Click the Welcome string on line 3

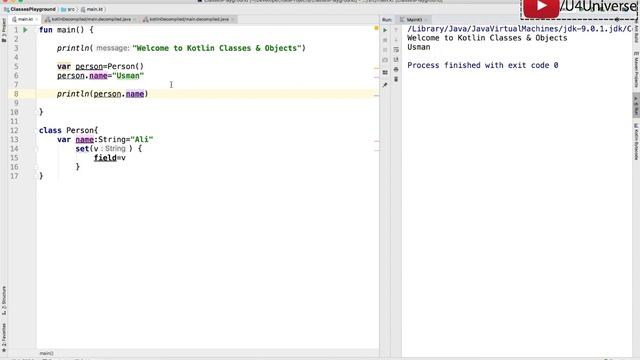click(217, 48)
